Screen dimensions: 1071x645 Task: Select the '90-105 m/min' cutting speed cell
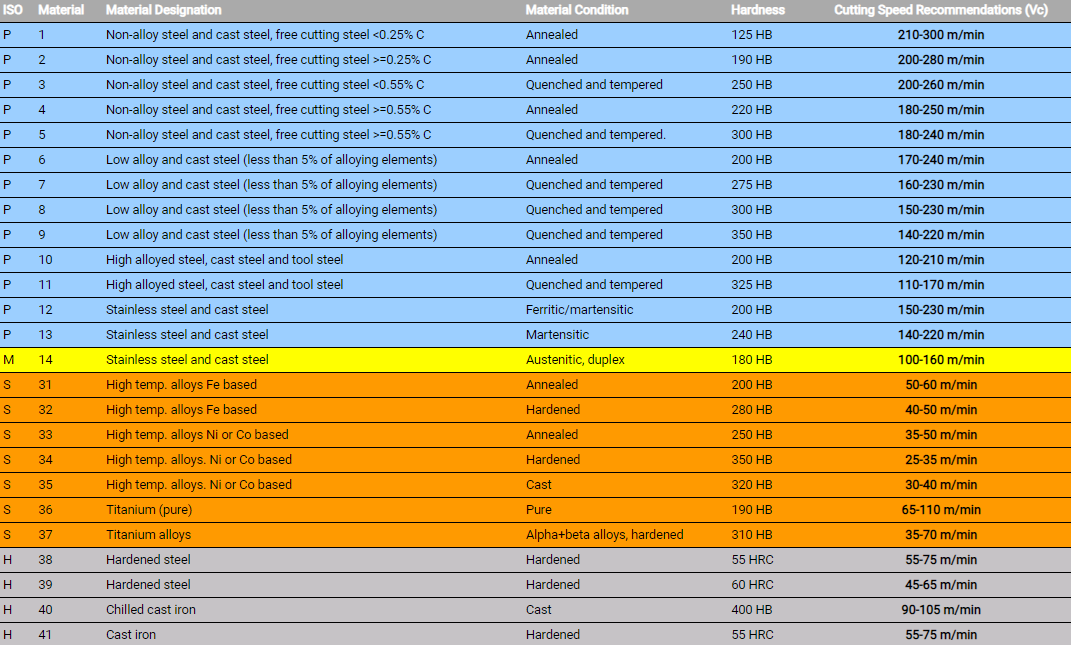(x=941, y=610)
